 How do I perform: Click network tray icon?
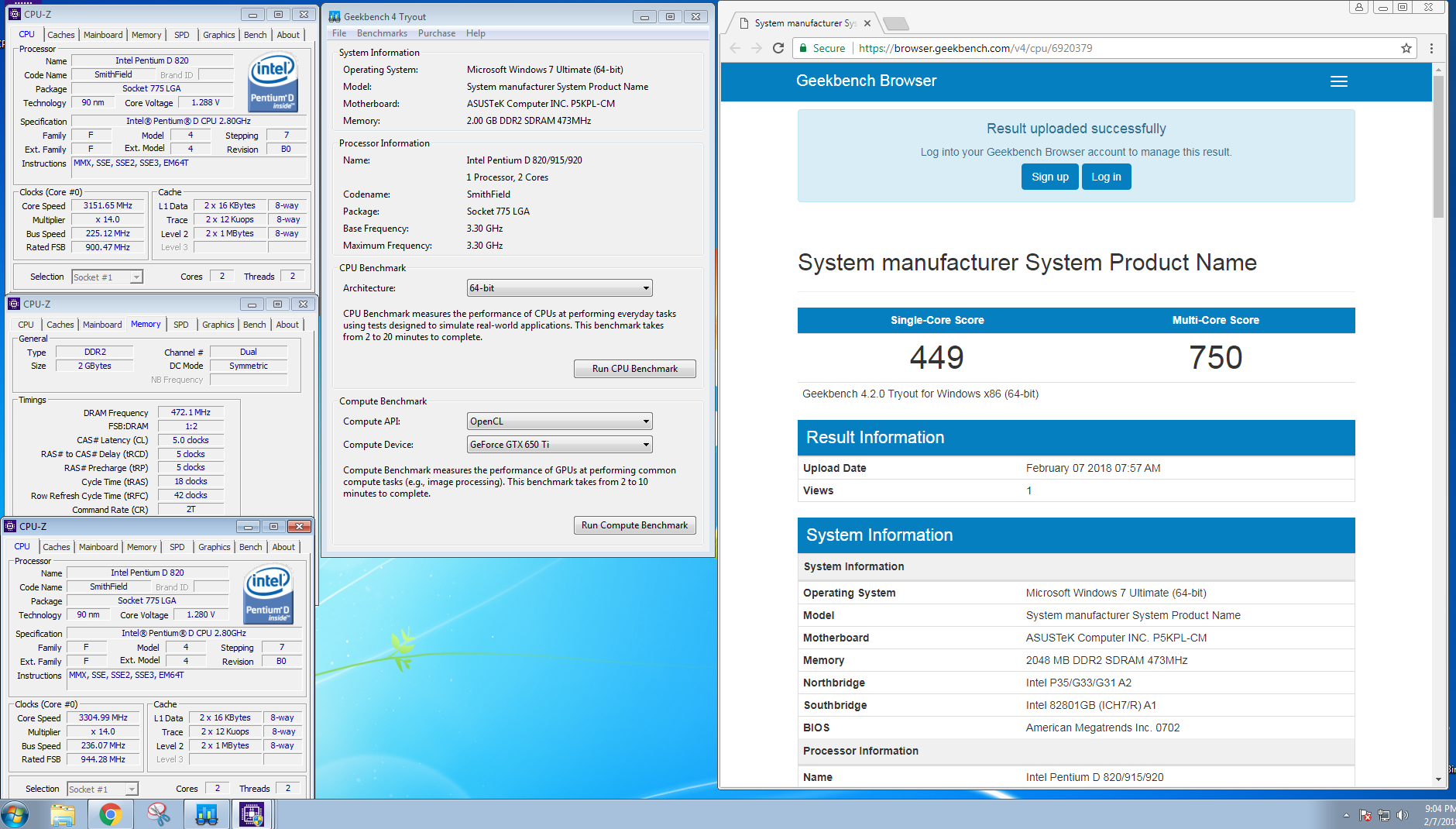tap(1383, 815)
